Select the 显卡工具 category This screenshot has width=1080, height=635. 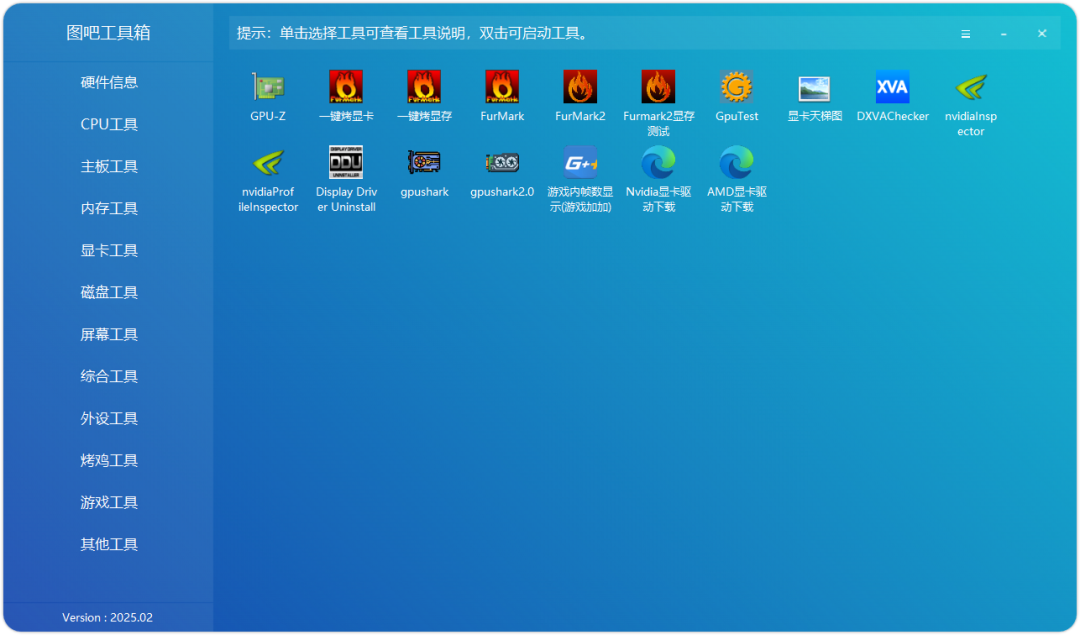tap(109, 251)
